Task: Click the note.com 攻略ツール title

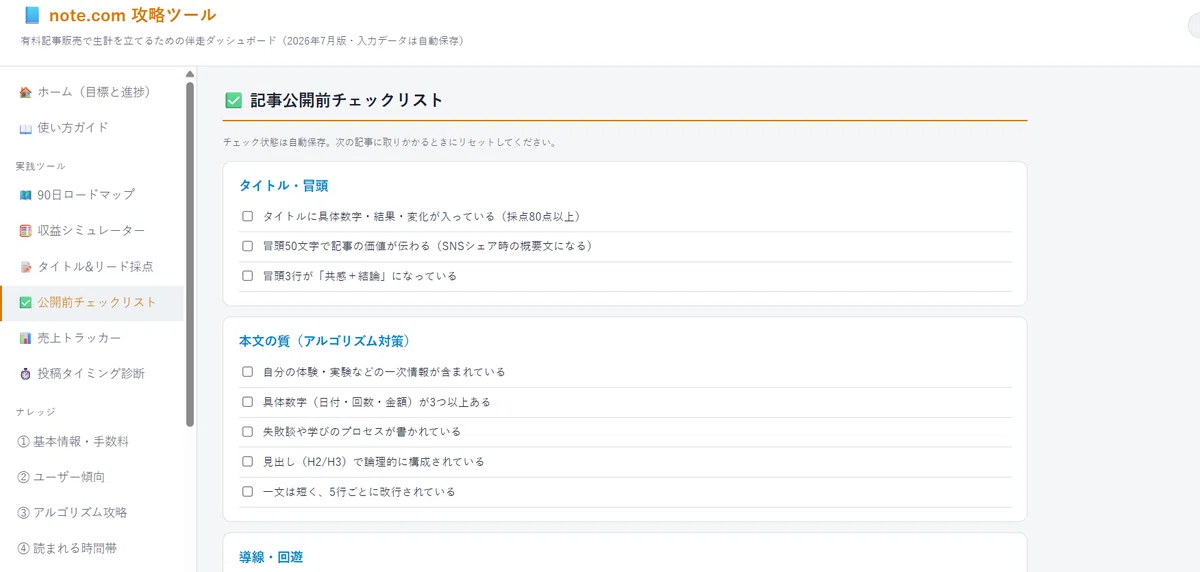Action: click(x=132, y=16)
